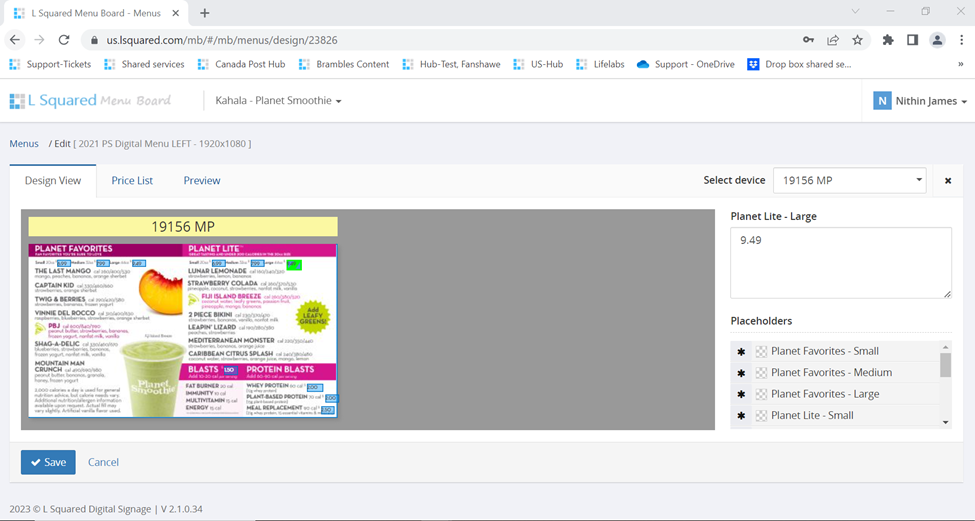Click the asterisk beside Planet Favorites - Medium
Viewport: 975px width, 521px height.
point(741,373)
